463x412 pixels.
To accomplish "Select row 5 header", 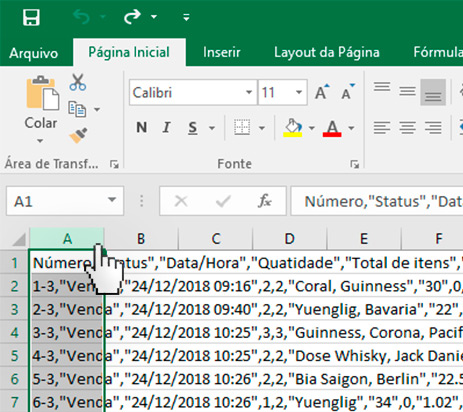I will [x=14, y=355].
